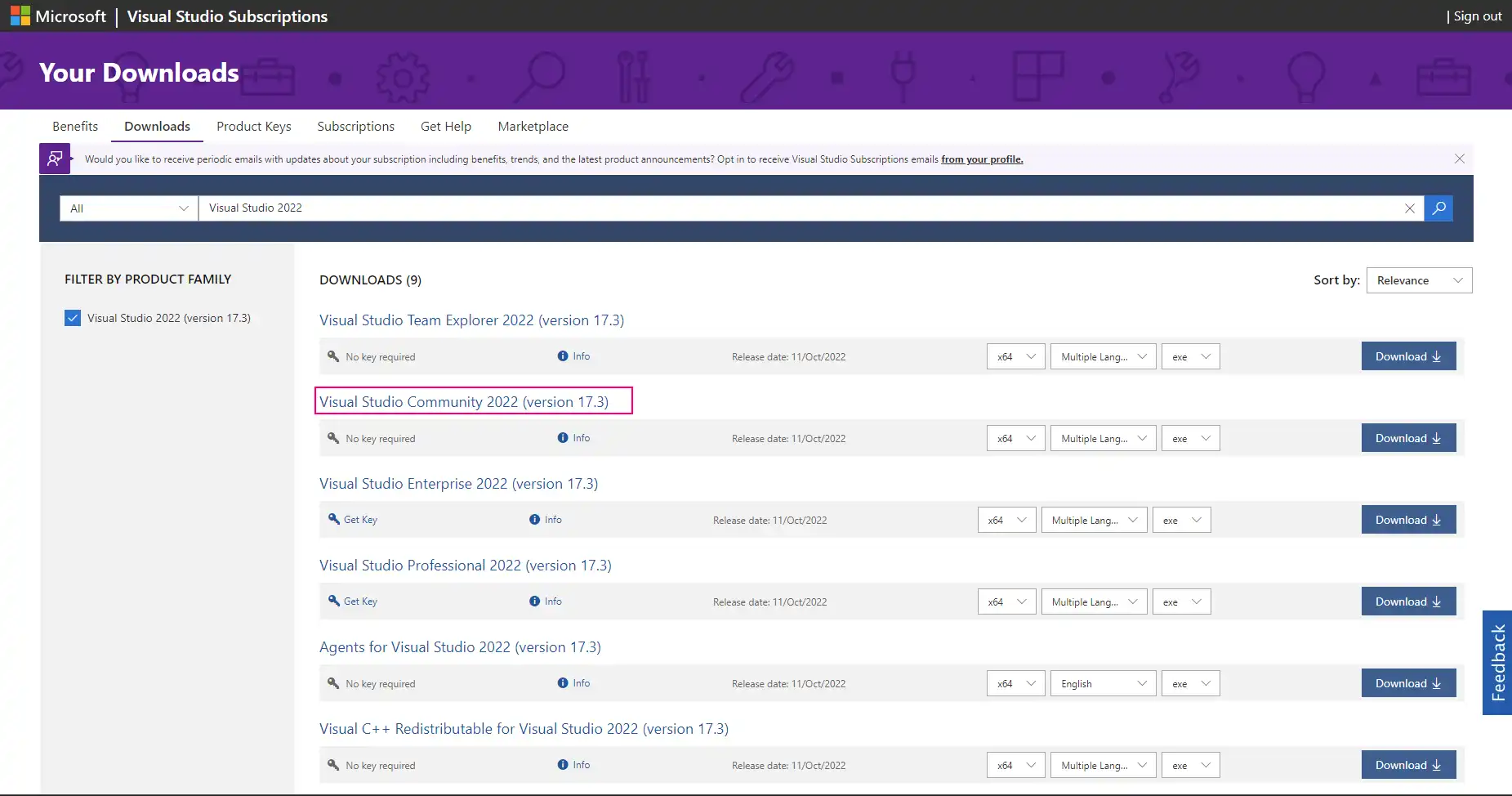This screenshot has height=796, width=1512.
Task: Open exe dropdown for Community 2022
Action: 1191,438
